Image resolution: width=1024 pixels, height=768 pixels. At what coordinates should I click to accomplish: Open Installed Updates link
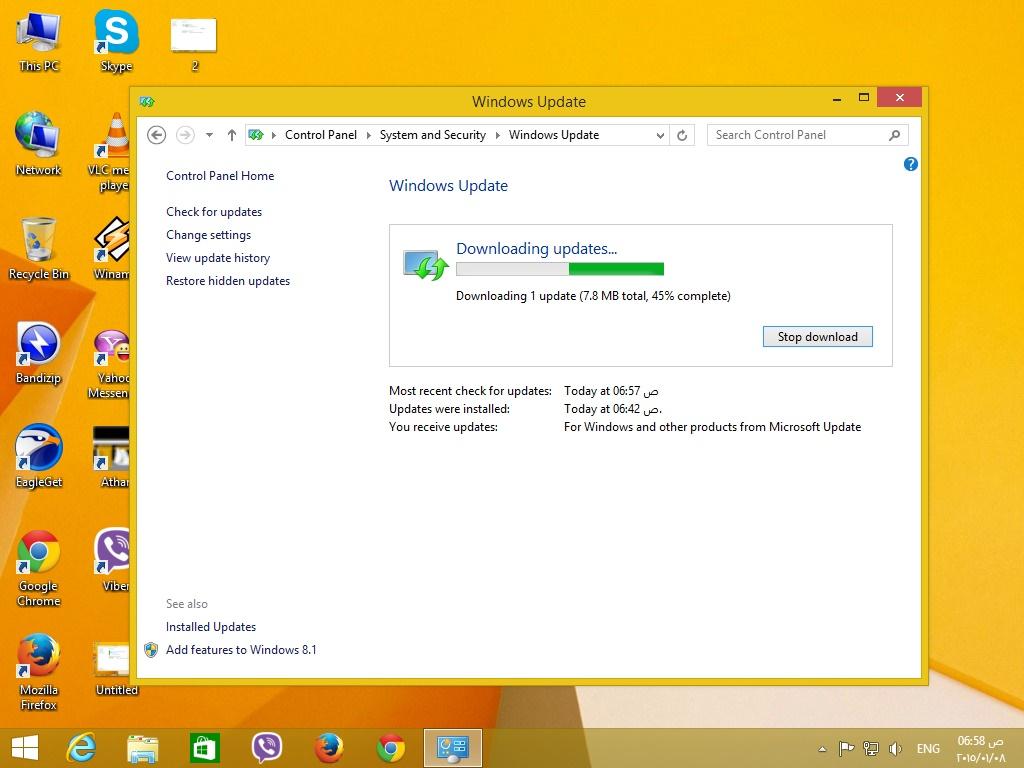pyautogui.click(x=211, y=627)
